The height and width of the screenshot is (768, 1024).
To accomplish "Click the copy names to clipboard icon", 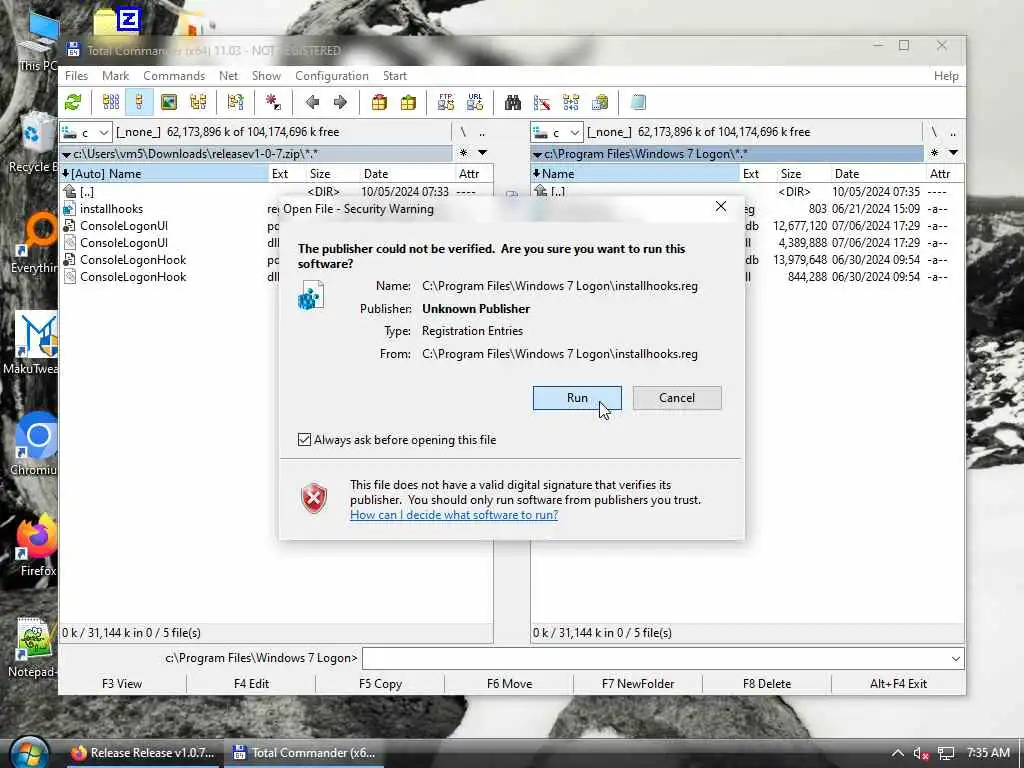I will [600, 102].
